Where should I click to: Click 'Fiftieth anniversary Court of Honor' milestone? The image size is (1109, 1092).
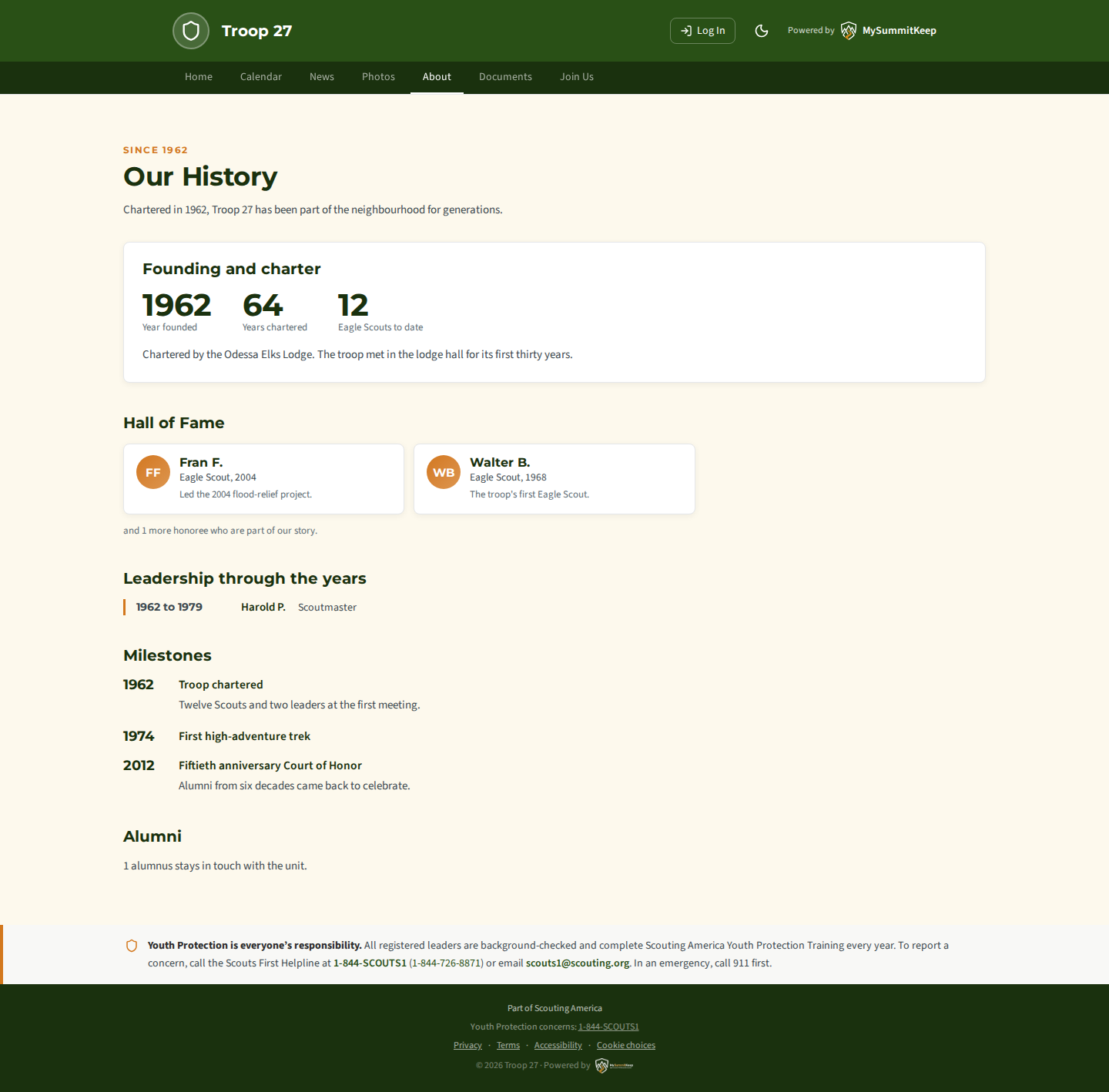[x=270, y=765]
